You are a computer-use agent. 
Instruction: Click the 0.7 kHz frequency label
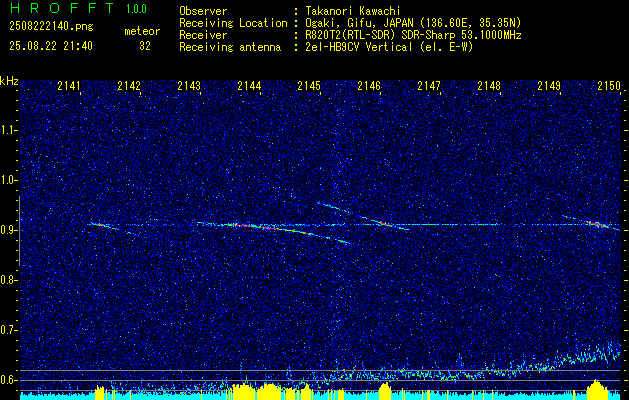point(8,330)
